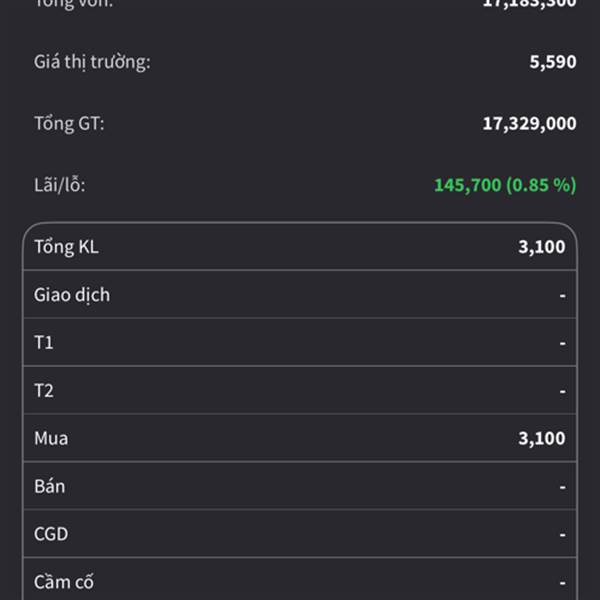This screenshot has height=600, width=600.
Task: Select the total value 17,329,000
Action: point(529,124)
